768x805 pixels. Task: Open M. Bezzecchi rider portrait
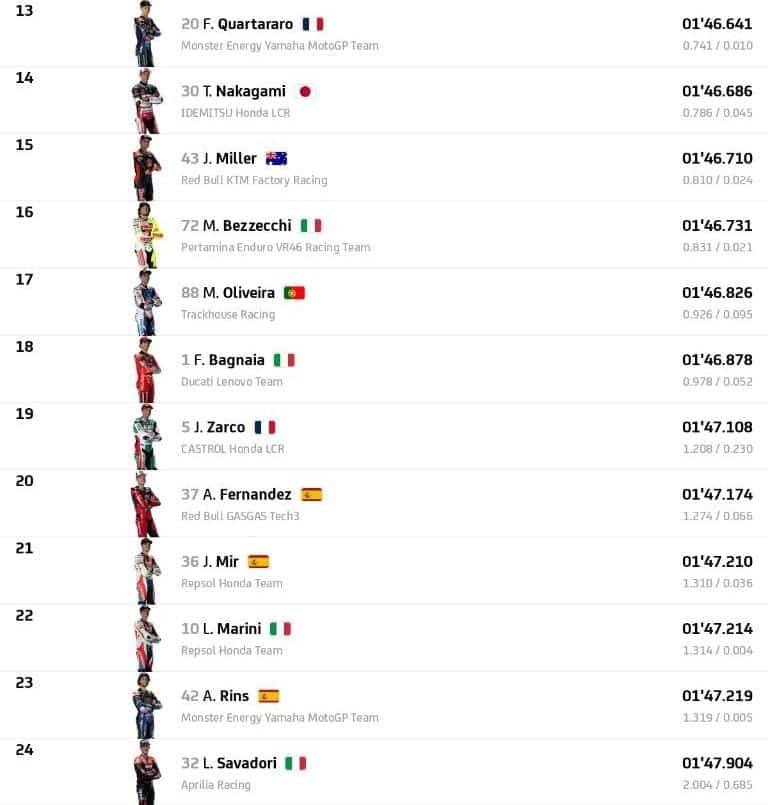[x=146, y=235]
